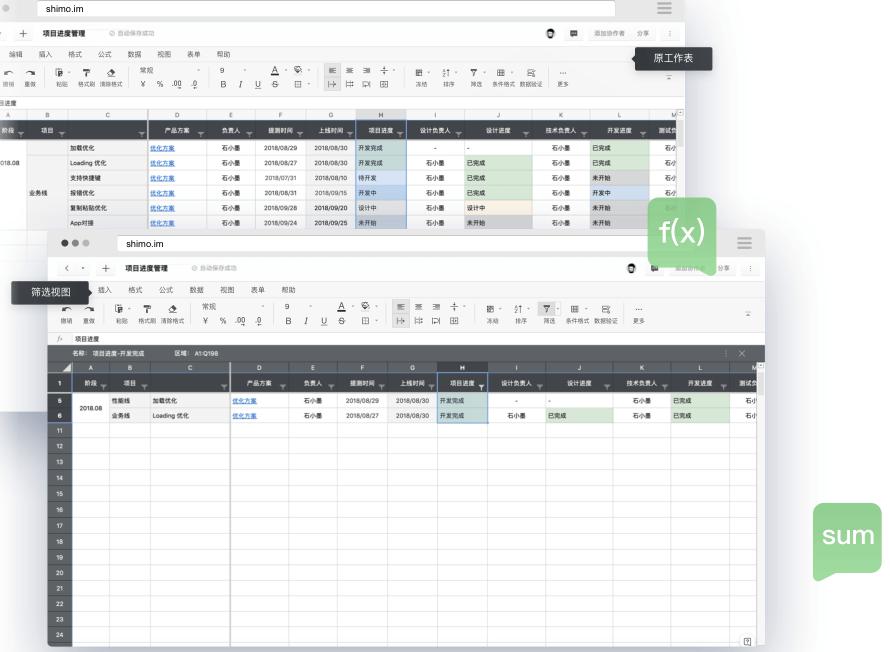Open the 视图 menu in the front window

click(227, 290)
